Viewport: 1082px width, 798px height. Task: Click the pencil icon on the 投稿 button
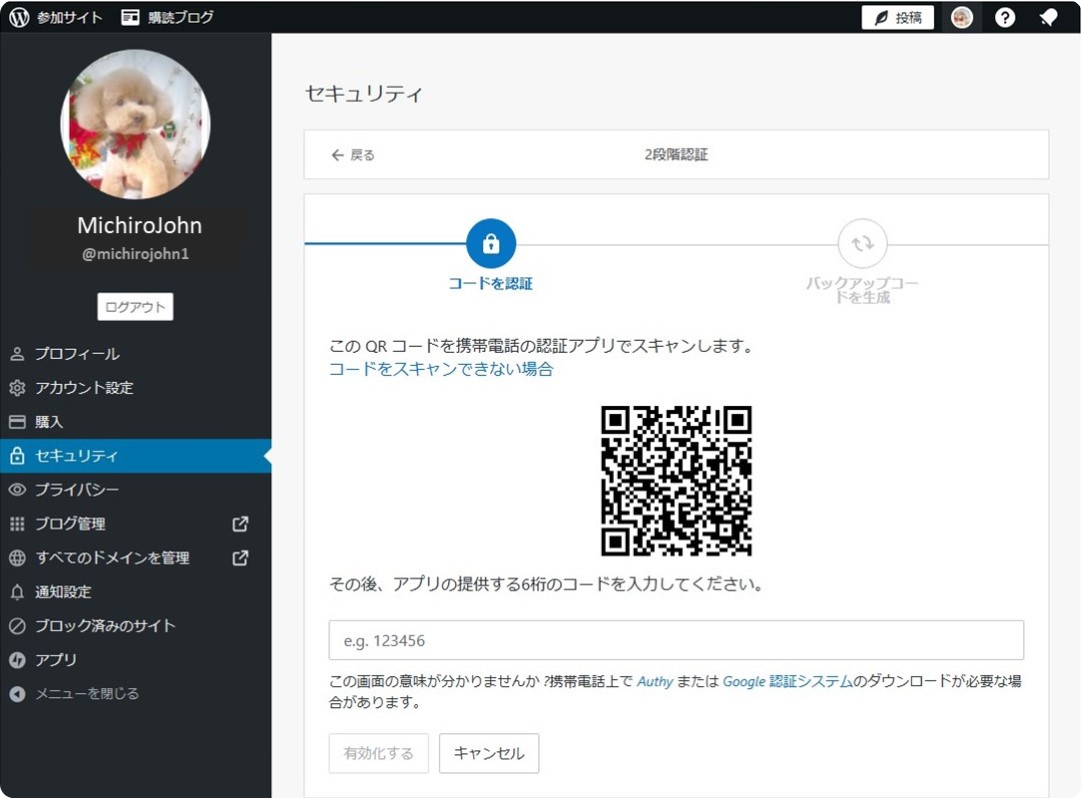[x=879, y=17]
